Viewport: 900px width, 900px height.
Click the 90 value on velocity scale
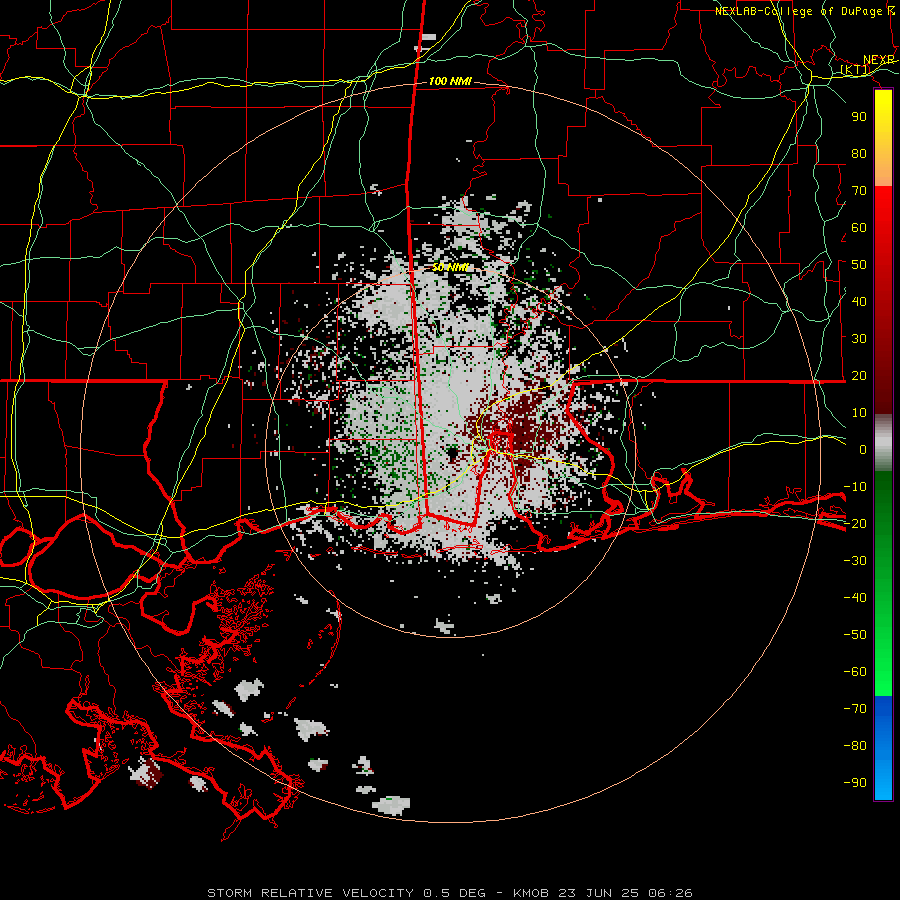pyautogui.click(x=859, y=117)
